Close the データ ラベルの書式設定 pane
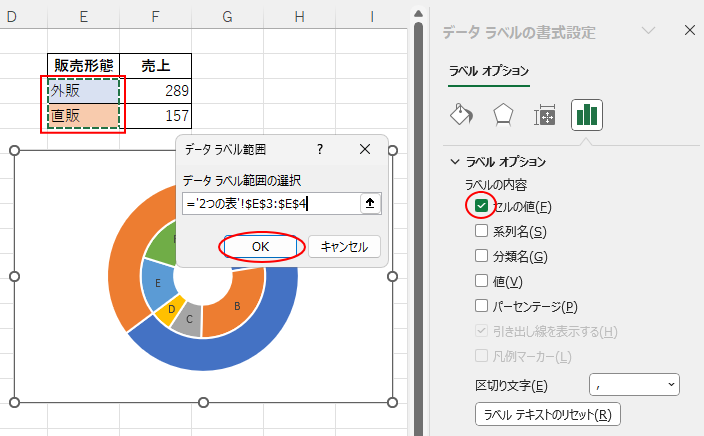 coord(689,31)
